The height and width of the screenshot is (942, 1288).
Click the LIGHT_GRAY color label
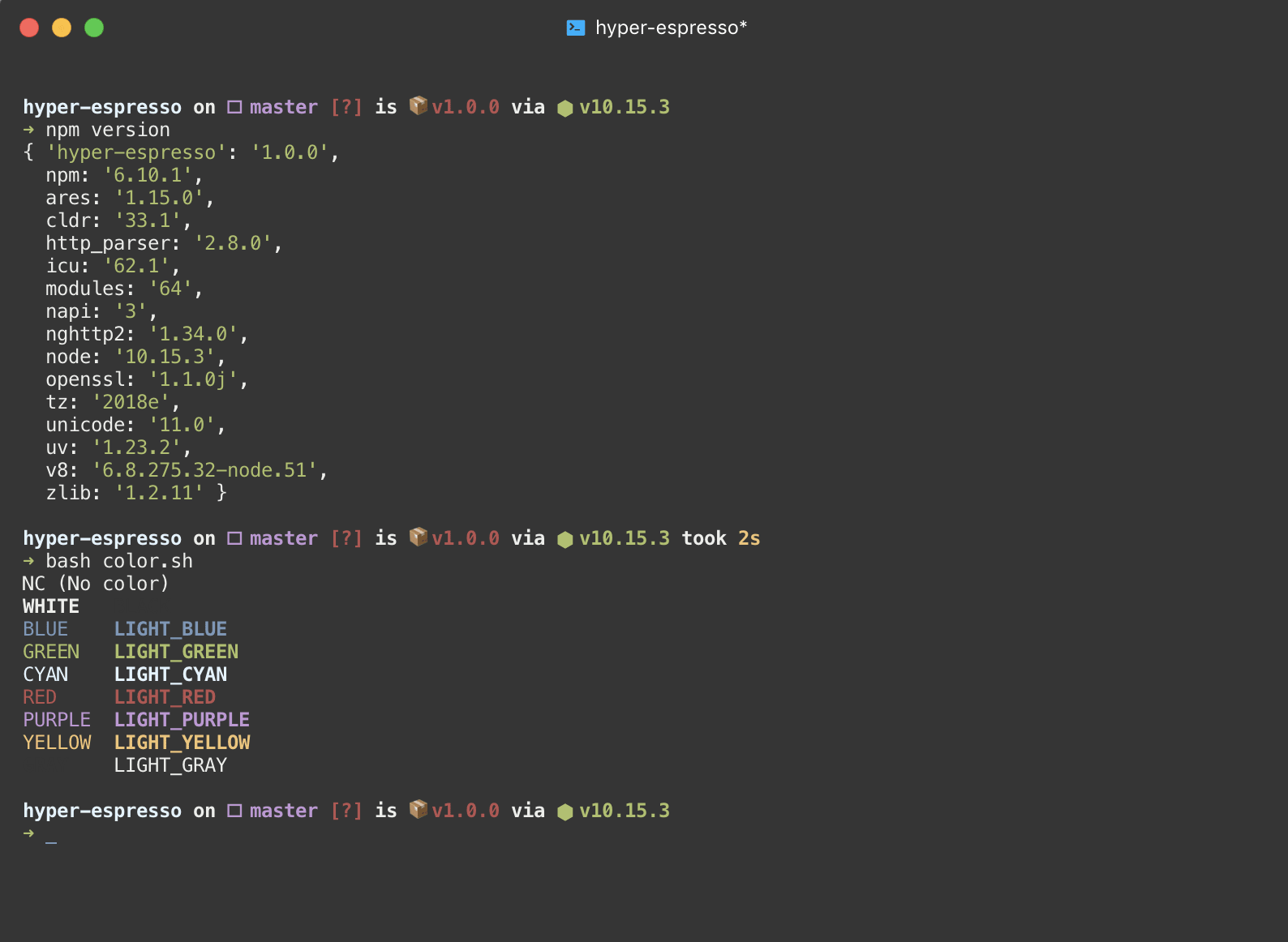pyautogui.click(x=170, y=765)
